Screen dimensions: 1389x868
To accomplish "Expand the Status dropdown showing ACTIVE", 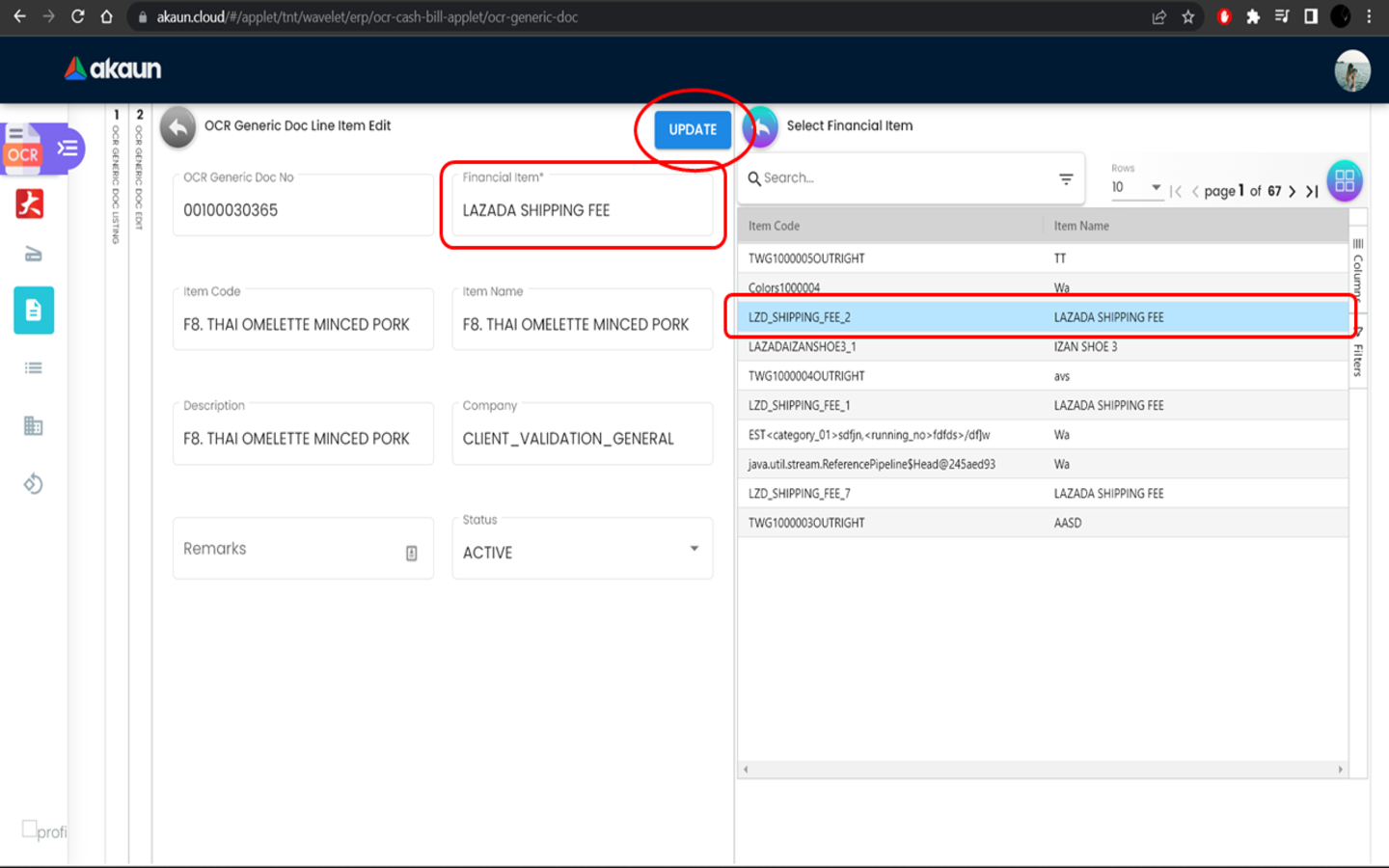I will (x=694, y=549).
